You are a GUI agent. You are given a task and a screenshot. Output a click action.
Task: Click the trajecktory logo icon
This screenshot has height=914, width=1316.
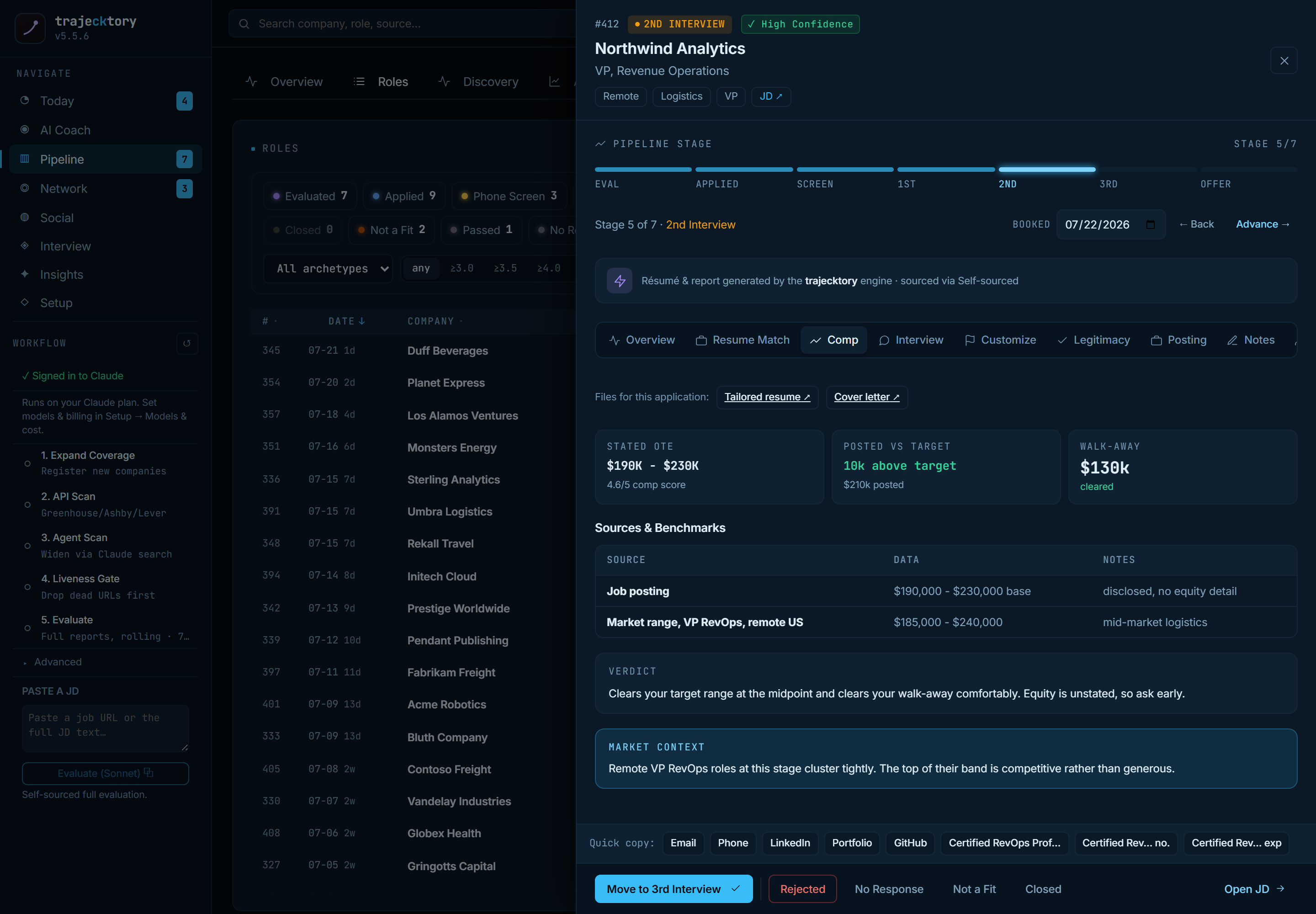pos(30,28)
